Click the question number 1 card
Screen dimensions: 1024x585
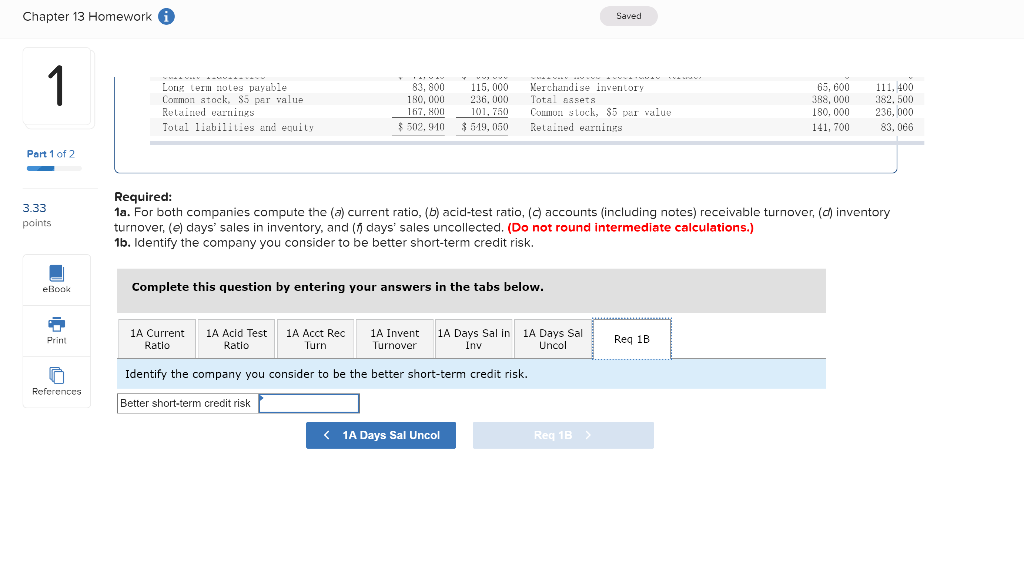point(58,86)
